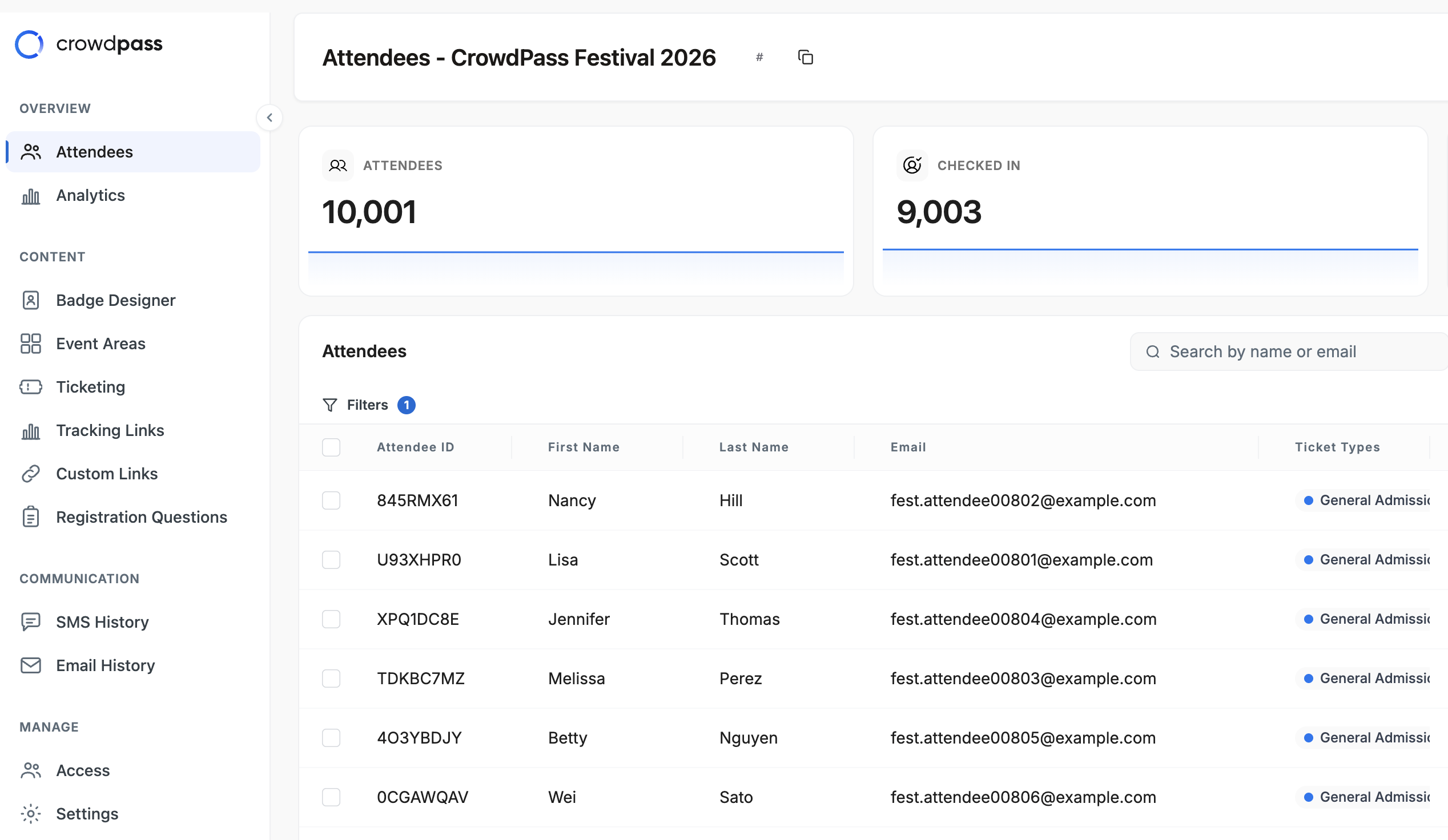Click General Admission tag in Nancy Hill row

click(1363, 500)
